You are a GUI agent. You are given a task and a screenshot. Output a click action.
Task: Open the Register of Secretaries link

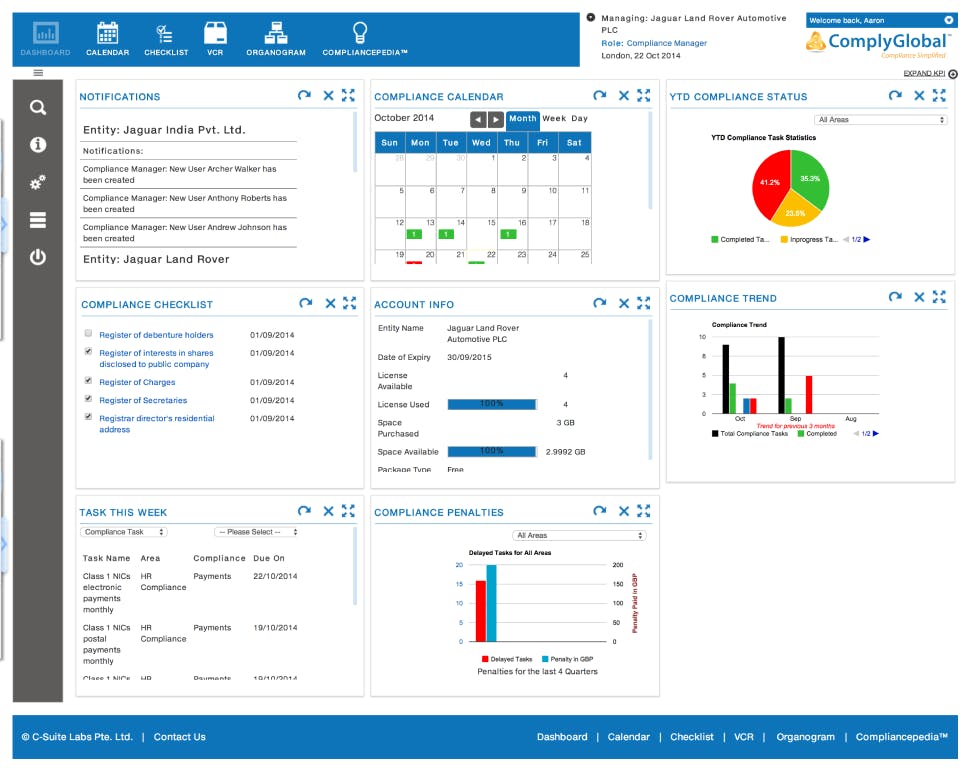143,401
